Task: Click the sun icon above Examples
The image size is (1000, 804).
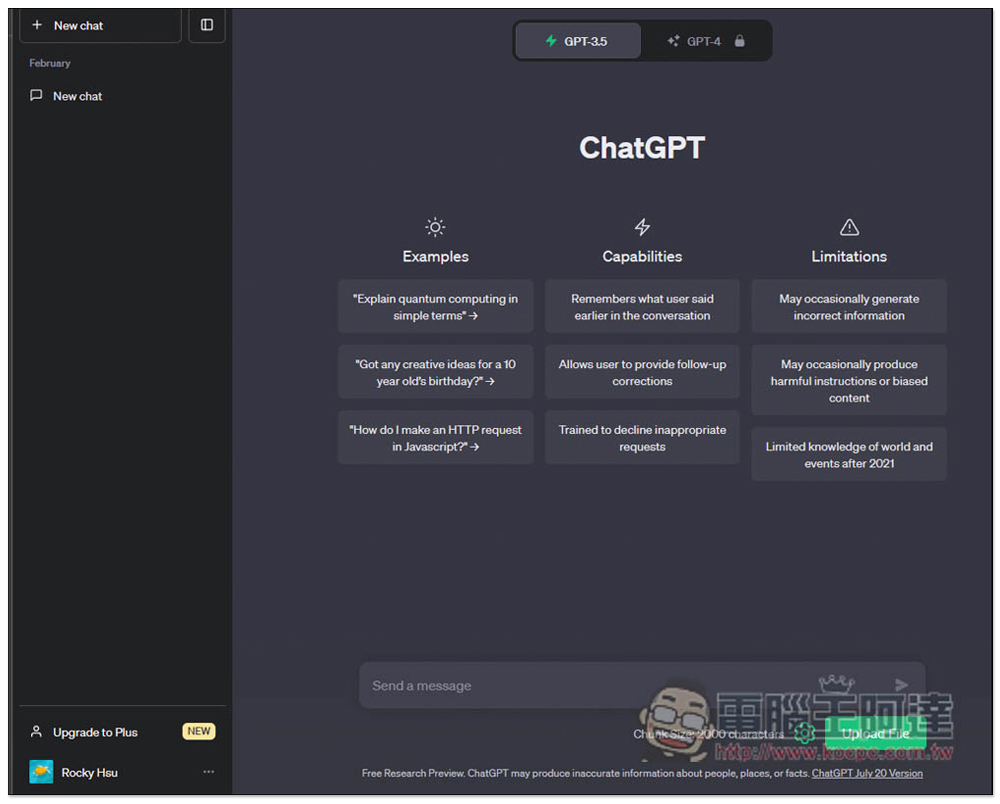Action: (x=435, y=227)
